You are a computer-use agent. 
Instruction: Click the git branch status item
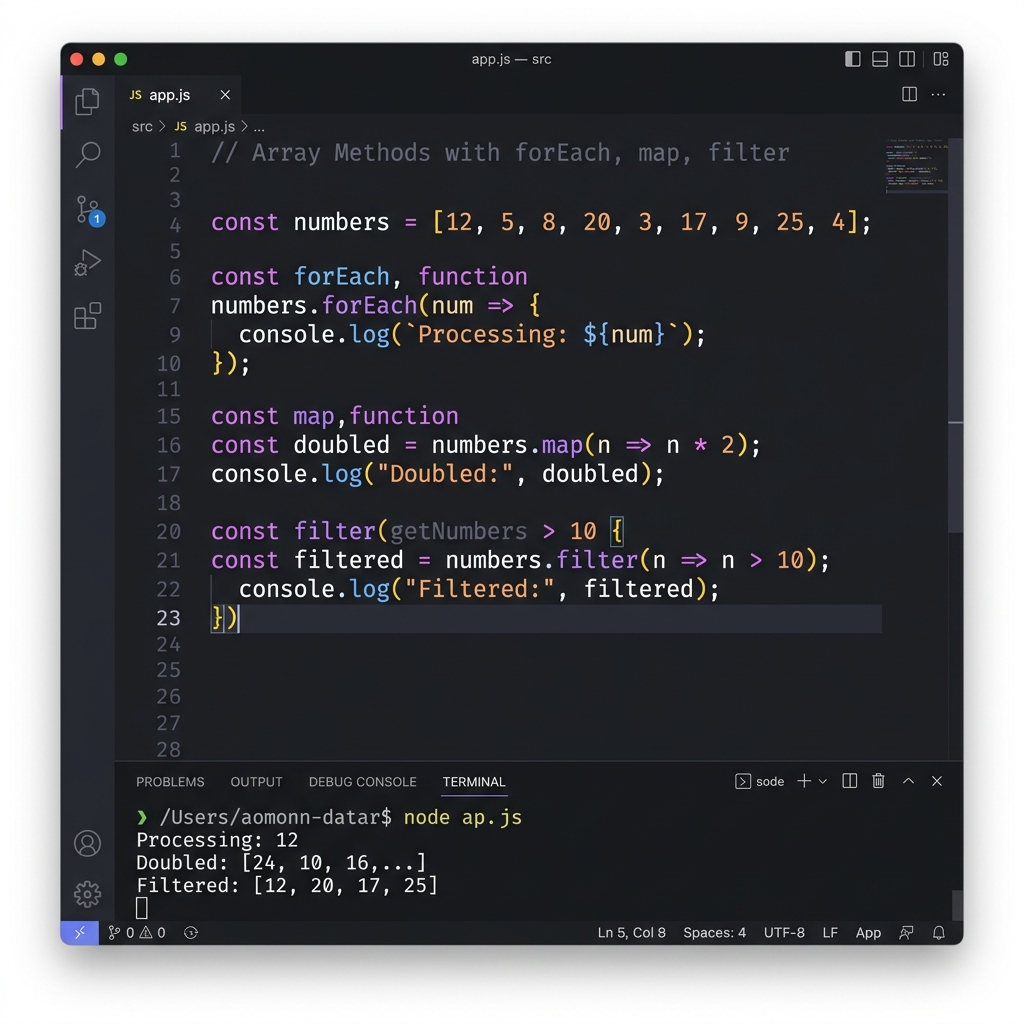click(x=121, y=933)
